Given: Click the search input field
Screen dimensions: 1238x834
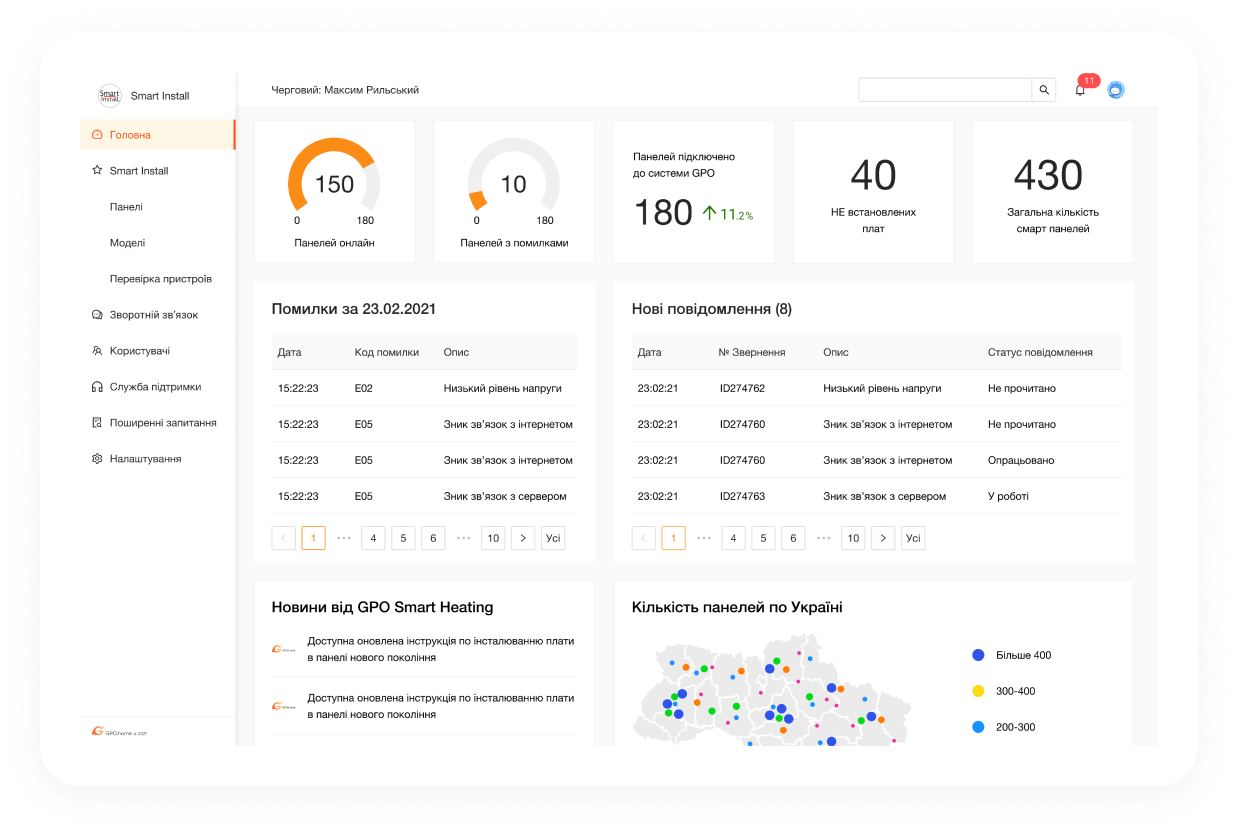Looking at the screenshot, I should point(944,90).
